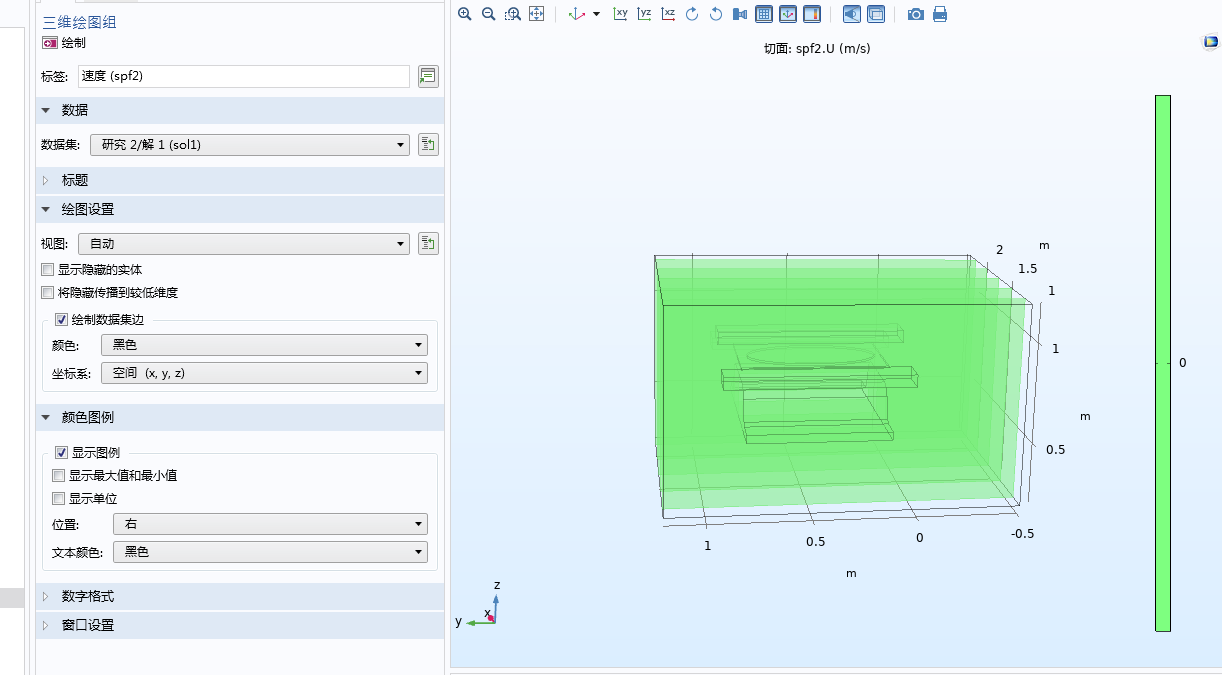Screen dimensions: 1222x675
Task: Switch to the yz plane view
Action: [x=644, y=14]
